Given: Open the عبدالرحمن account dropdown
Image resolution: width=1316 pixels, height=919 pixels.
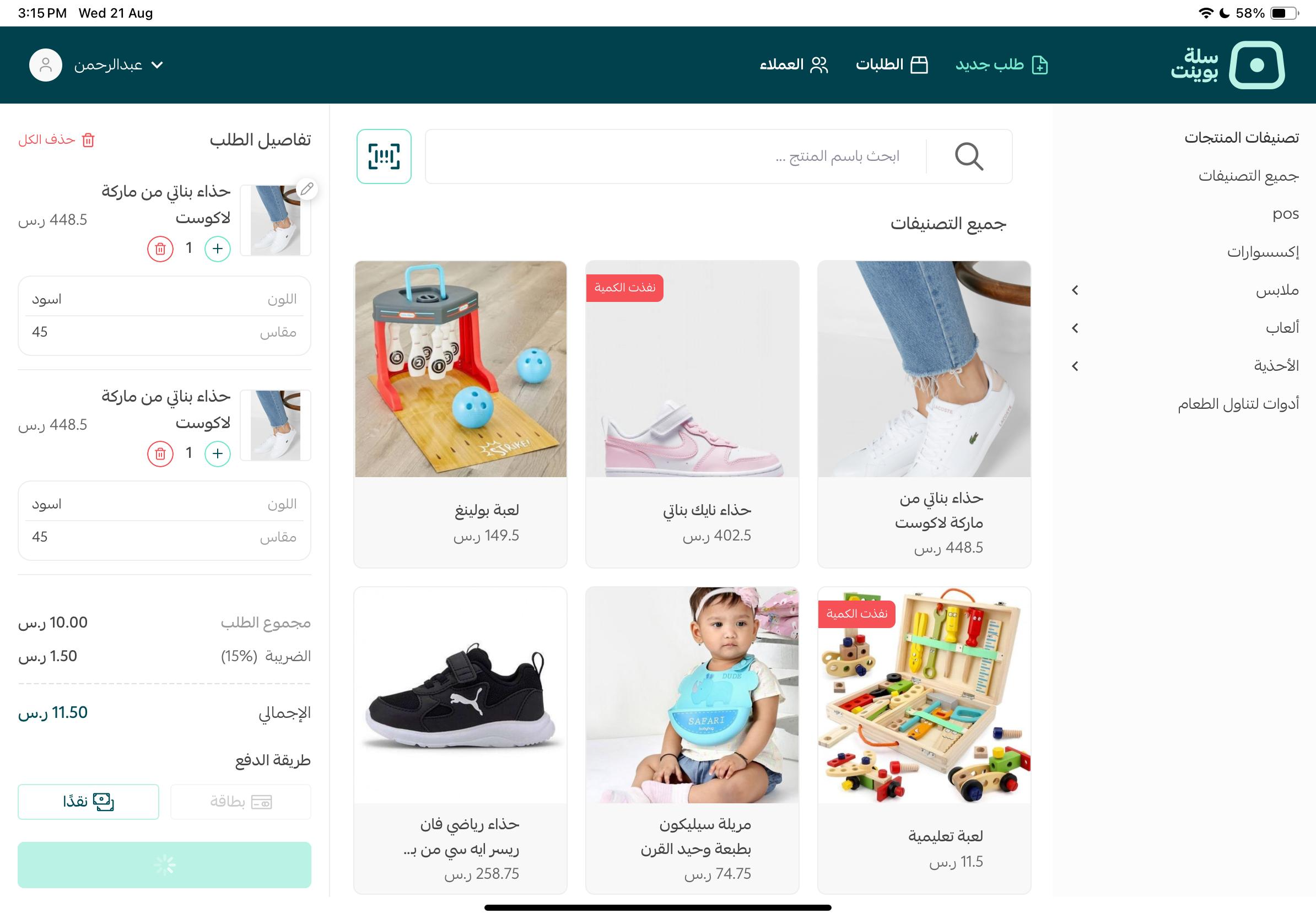Looking at the screenshot, I should (118, 65).
